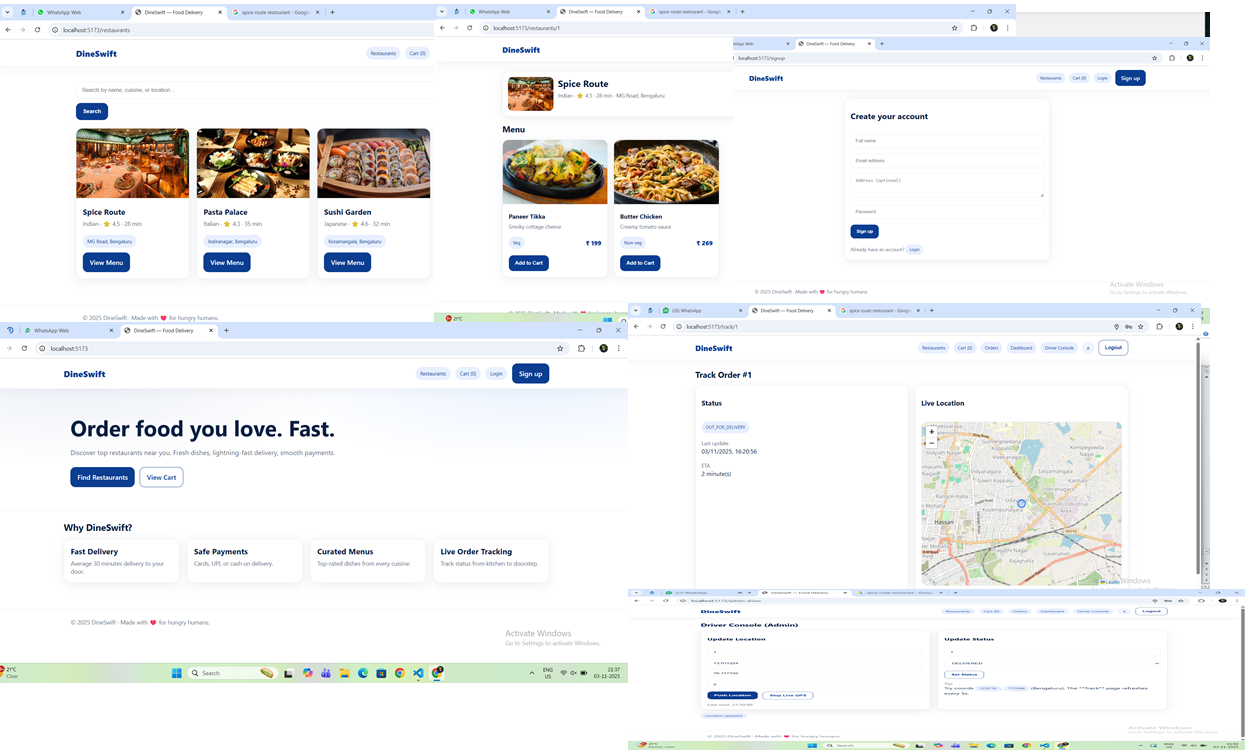
Task: Log out from the Track Order page
Action: click(x=1113, y=348)
